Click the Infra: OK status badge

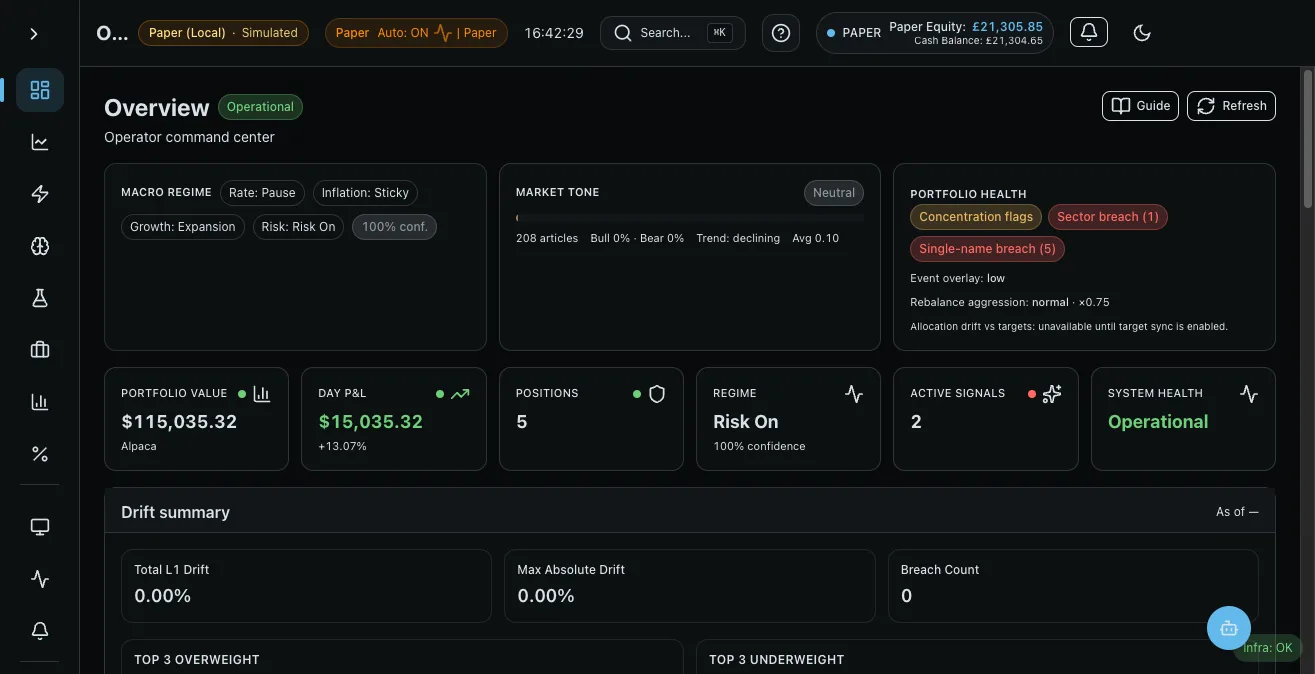(x=1267, y=648)
